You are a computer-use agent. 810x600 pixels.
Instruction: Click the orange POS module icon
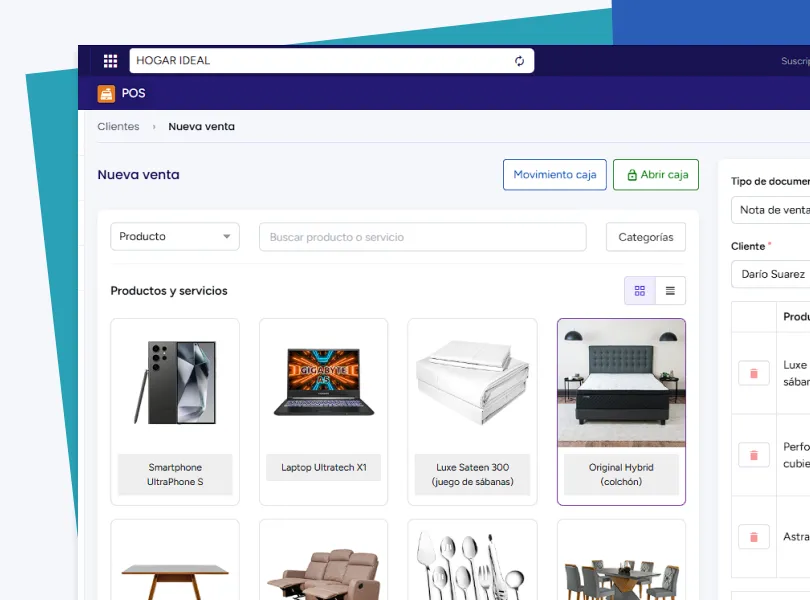pos(106,94)
